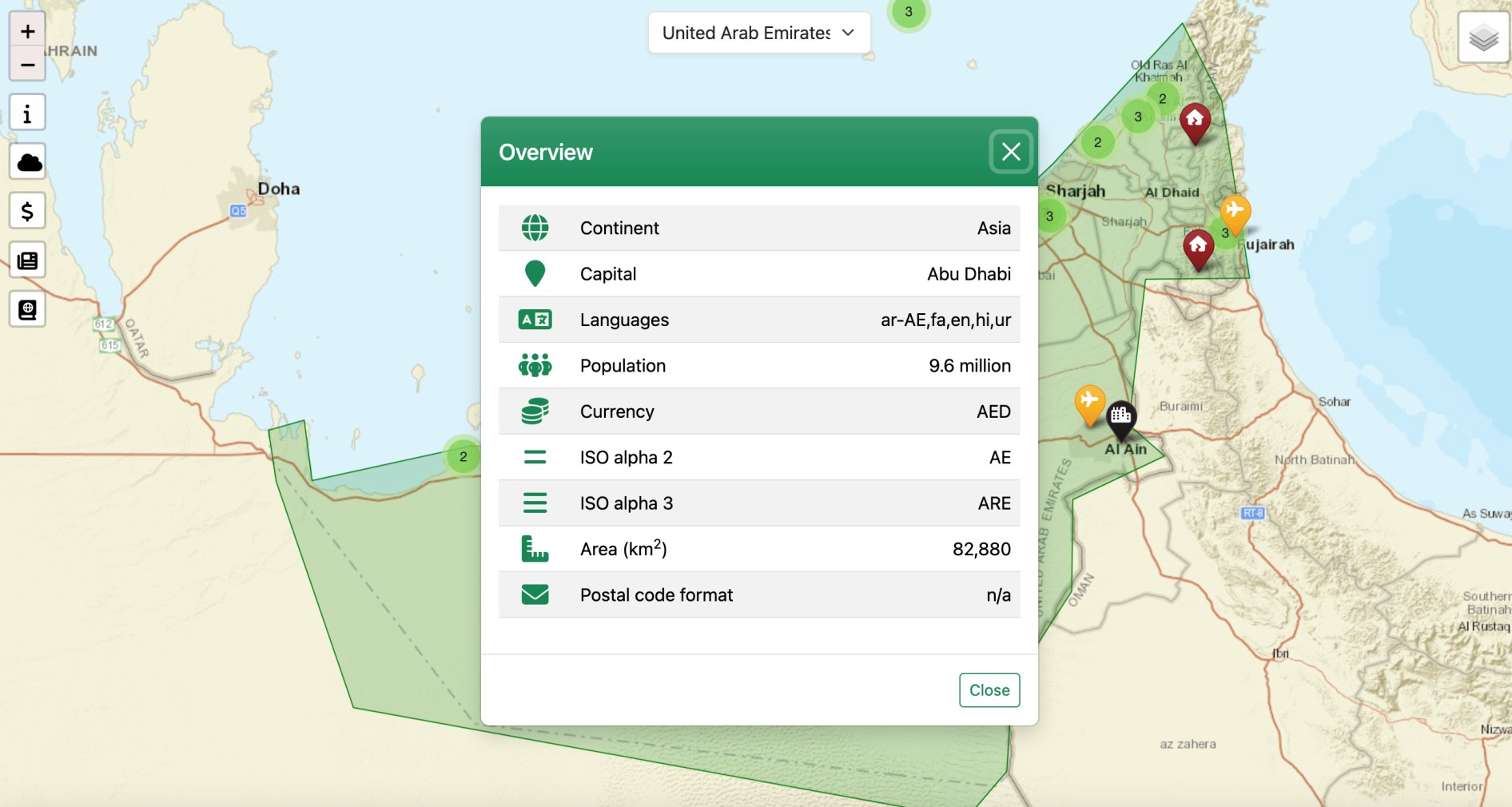This screenshot has height=807, width=1512.
Task: Click the zoom in plus button
Action: click(x=27, y=32)
